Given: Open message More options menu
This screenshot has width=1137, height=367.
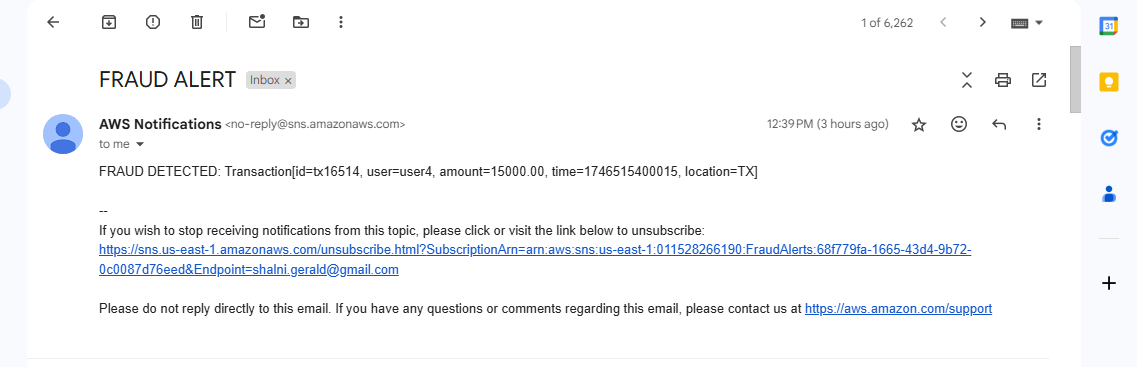Looking at the screenshot, I should [1039, 124].
